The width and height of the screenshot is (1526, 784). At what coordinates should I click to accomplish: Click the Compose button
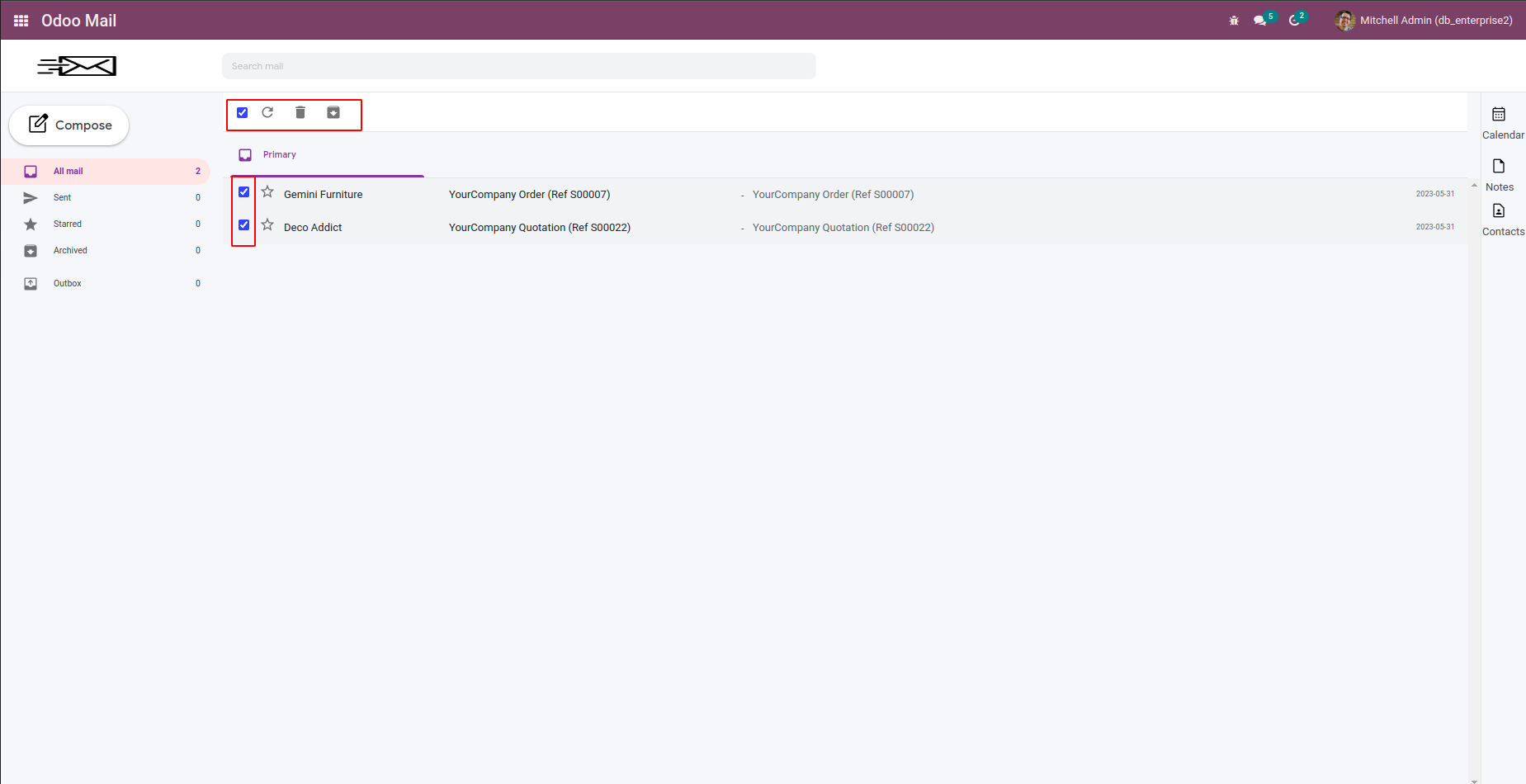[69, 125]
